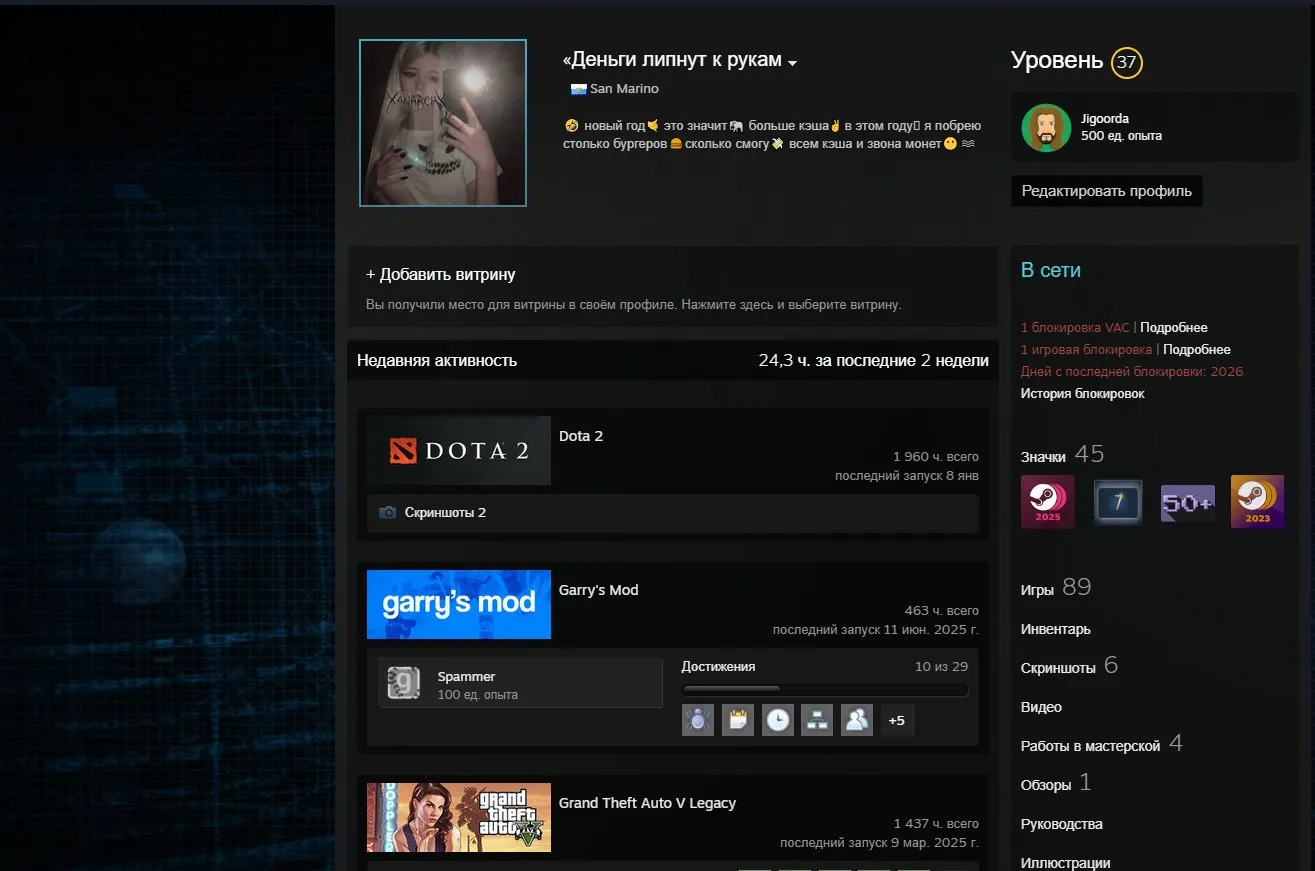Select Инвентарь in the sidebar
This screenshot has width=1315, height=871.
pyautogui.click(x=1053, y=629)
